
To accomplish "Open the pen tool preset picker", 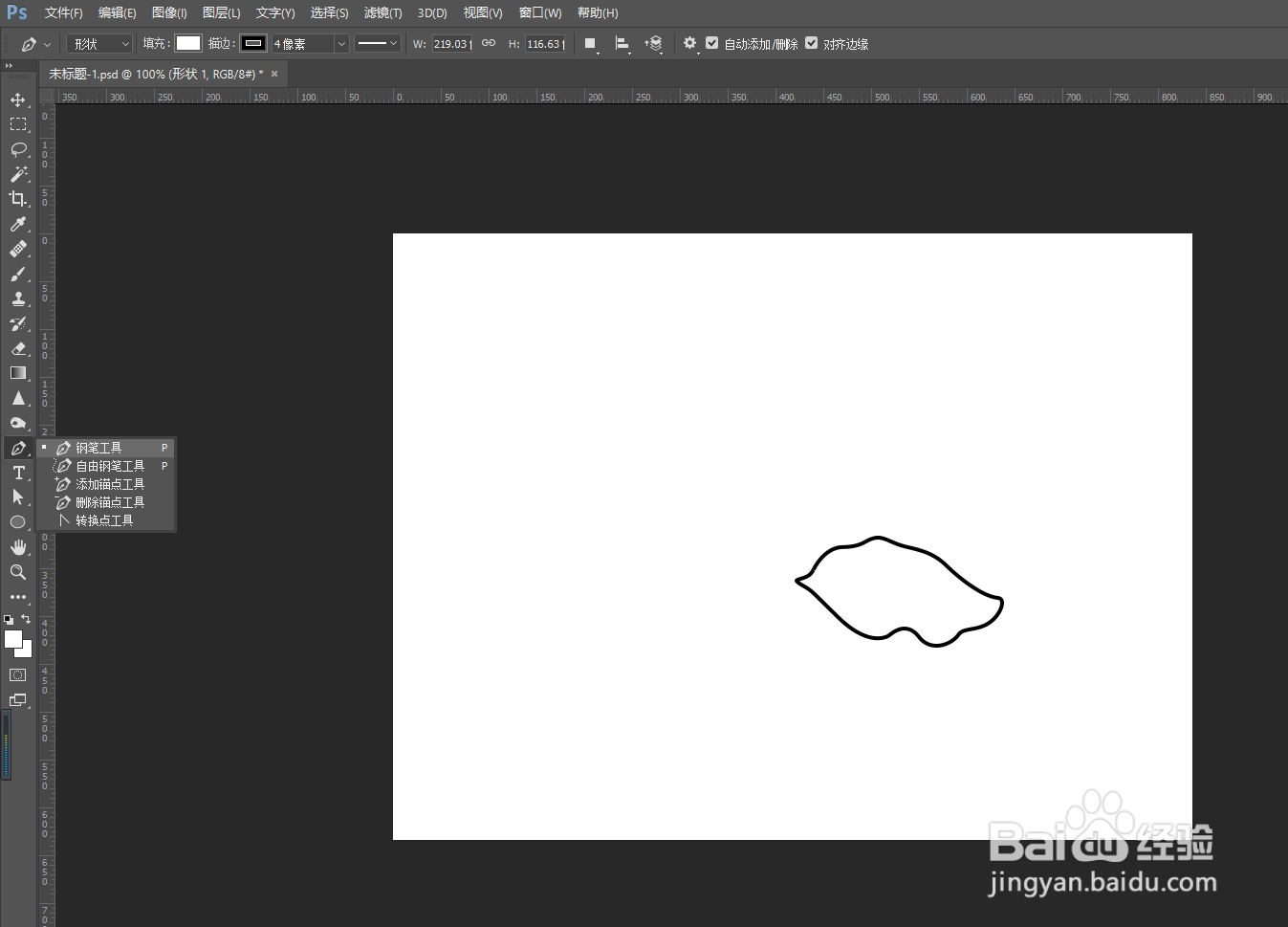I will click(x=35, y=44).
